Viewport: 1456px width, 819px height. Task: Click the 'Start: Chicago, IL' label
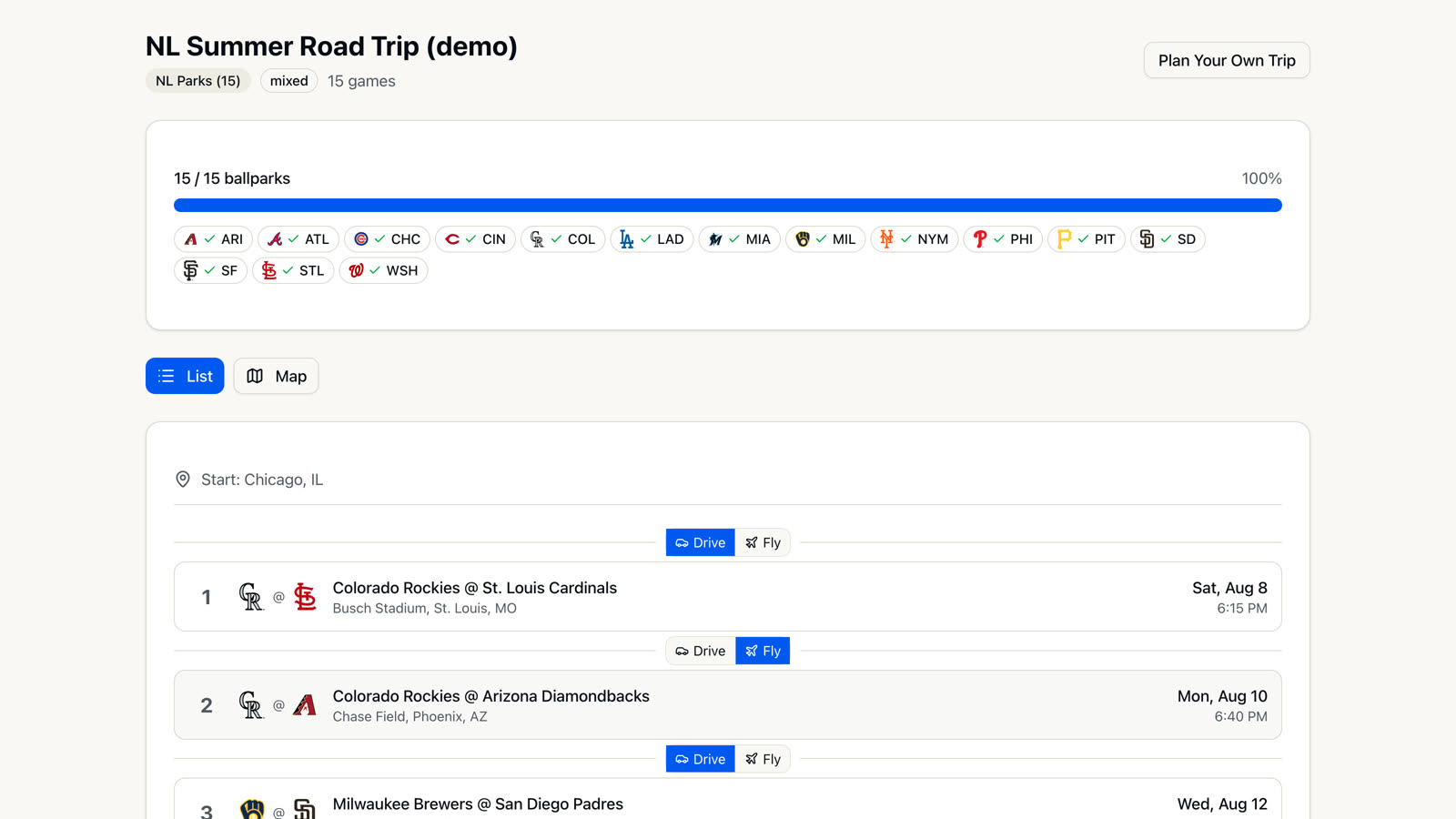(x=262, y=480)
